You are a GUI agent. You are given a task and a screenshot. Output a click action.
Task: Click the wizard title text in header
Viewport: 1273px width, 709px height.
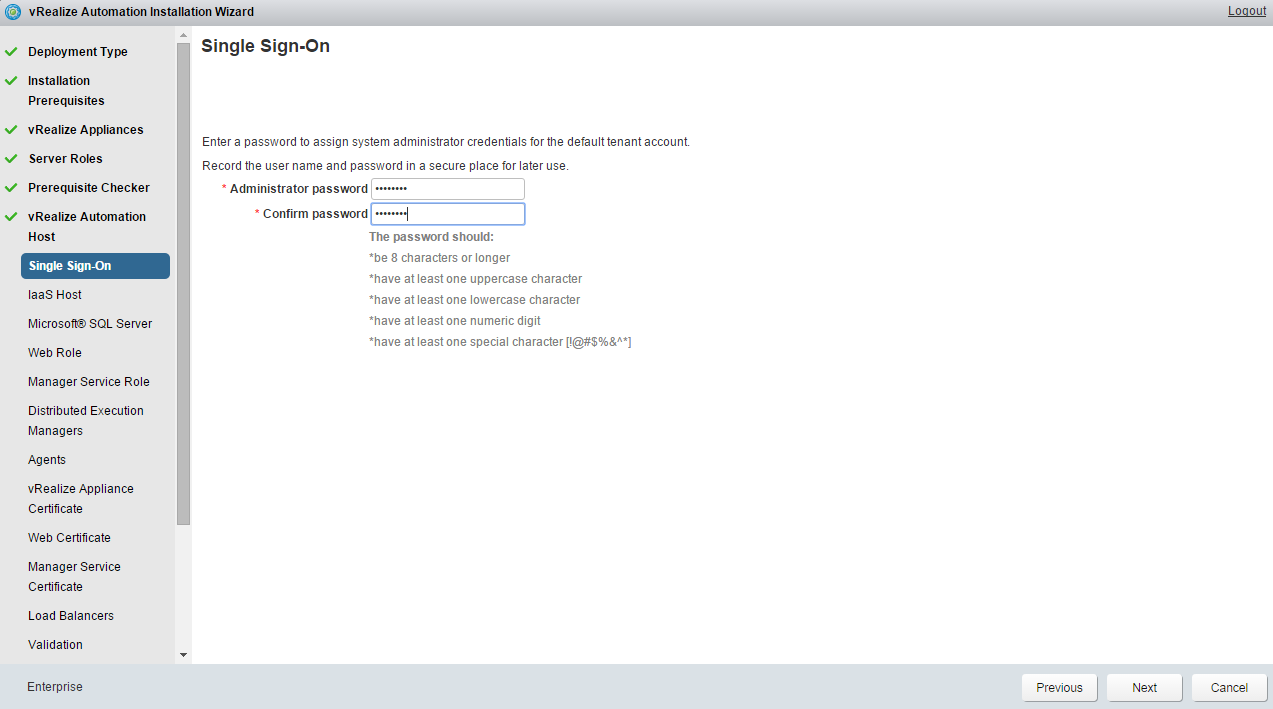141,12
